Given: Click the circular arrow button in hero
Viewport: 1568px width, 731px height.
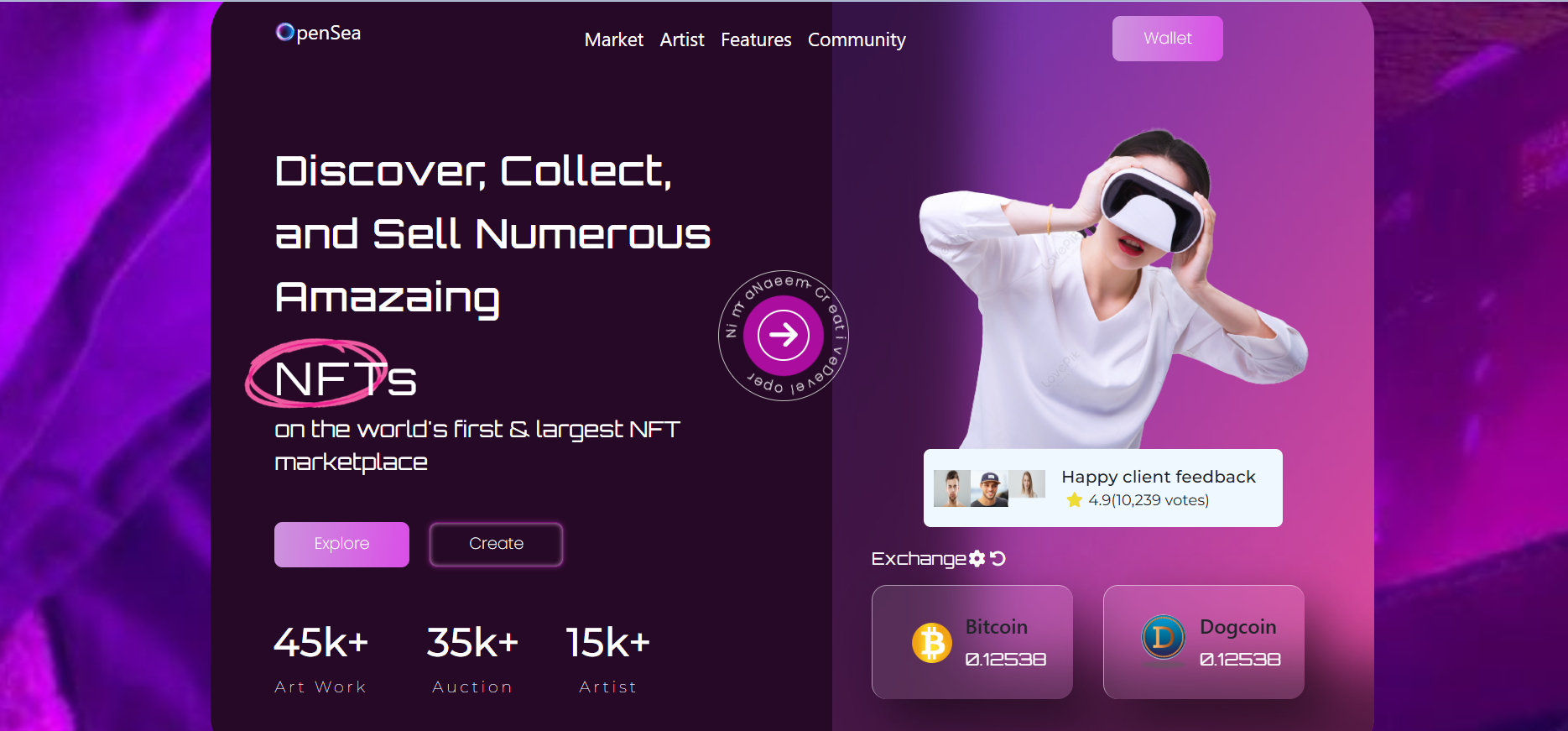Looking at the screenshot, I should point(784,335).
